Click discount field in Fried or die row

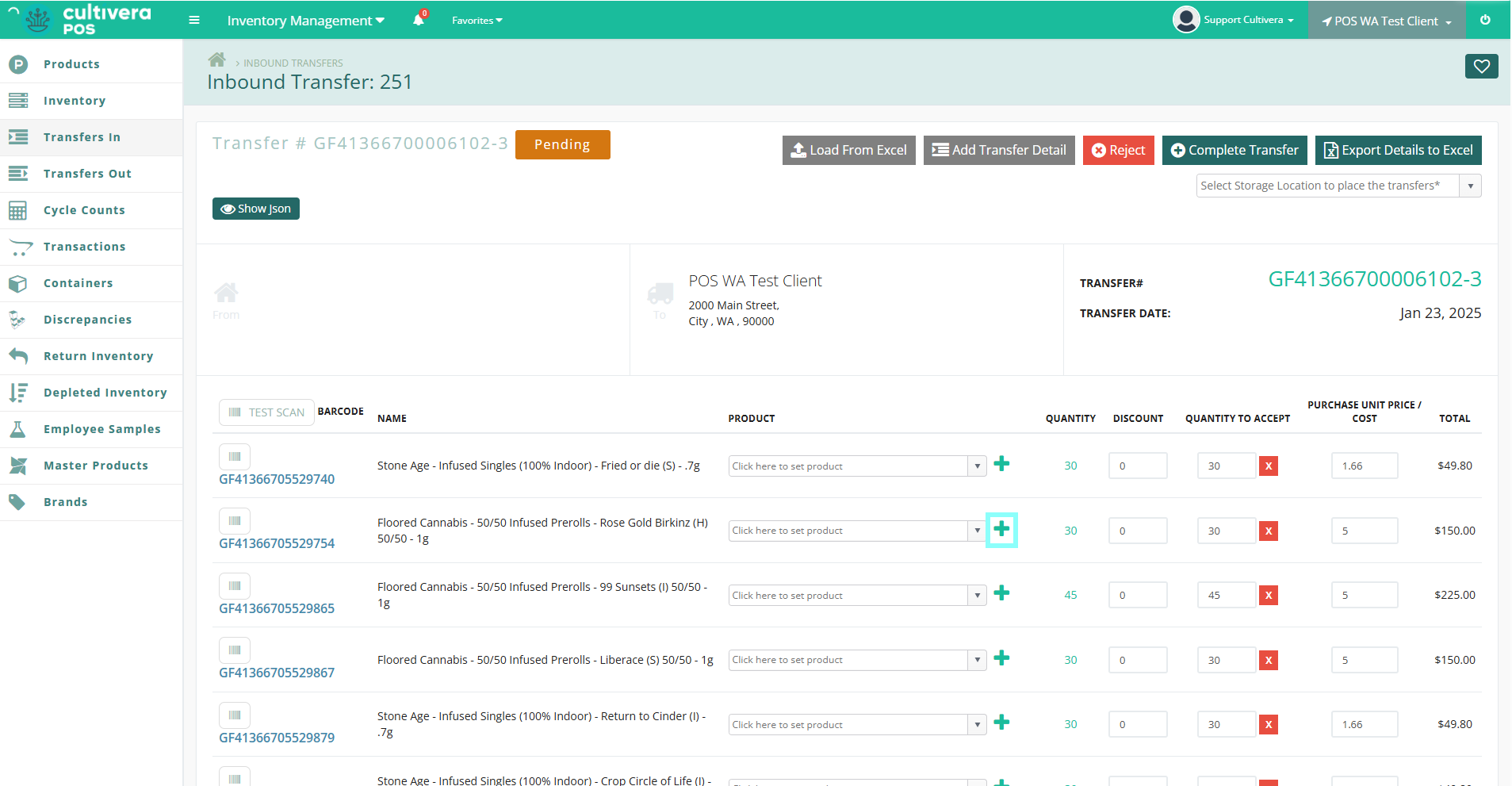click(1138, 466)
